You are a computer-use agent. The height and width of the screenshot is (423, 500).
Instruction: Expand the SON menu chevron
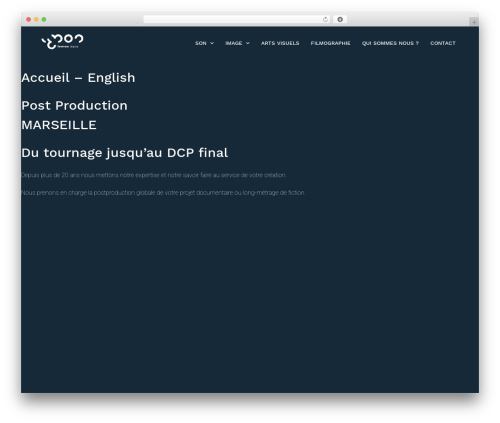click(212, 43)
